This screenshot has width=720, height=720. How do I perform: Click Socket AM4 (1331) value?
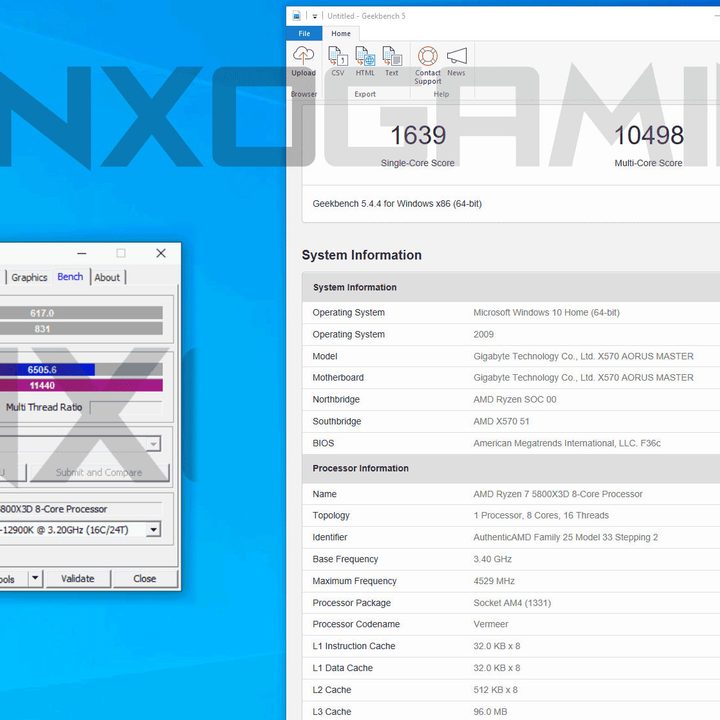pyautogui.click(x=512, y=603)
